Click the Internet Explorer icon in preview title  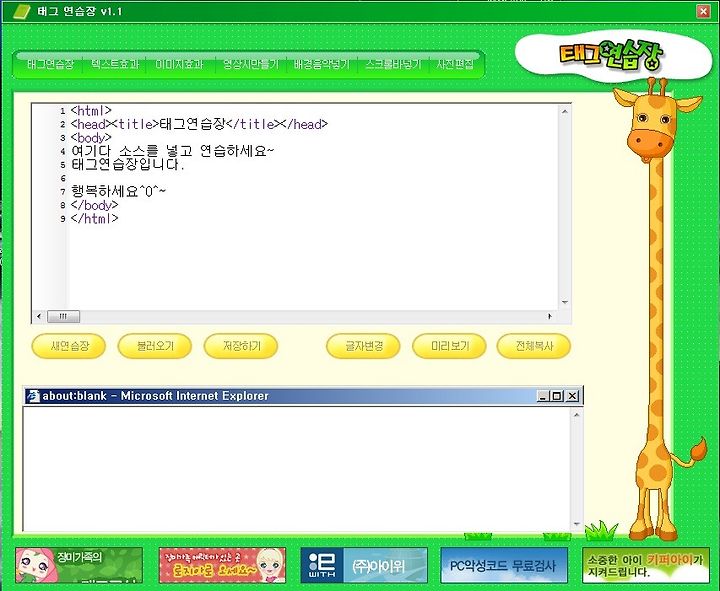pos(33,396)
